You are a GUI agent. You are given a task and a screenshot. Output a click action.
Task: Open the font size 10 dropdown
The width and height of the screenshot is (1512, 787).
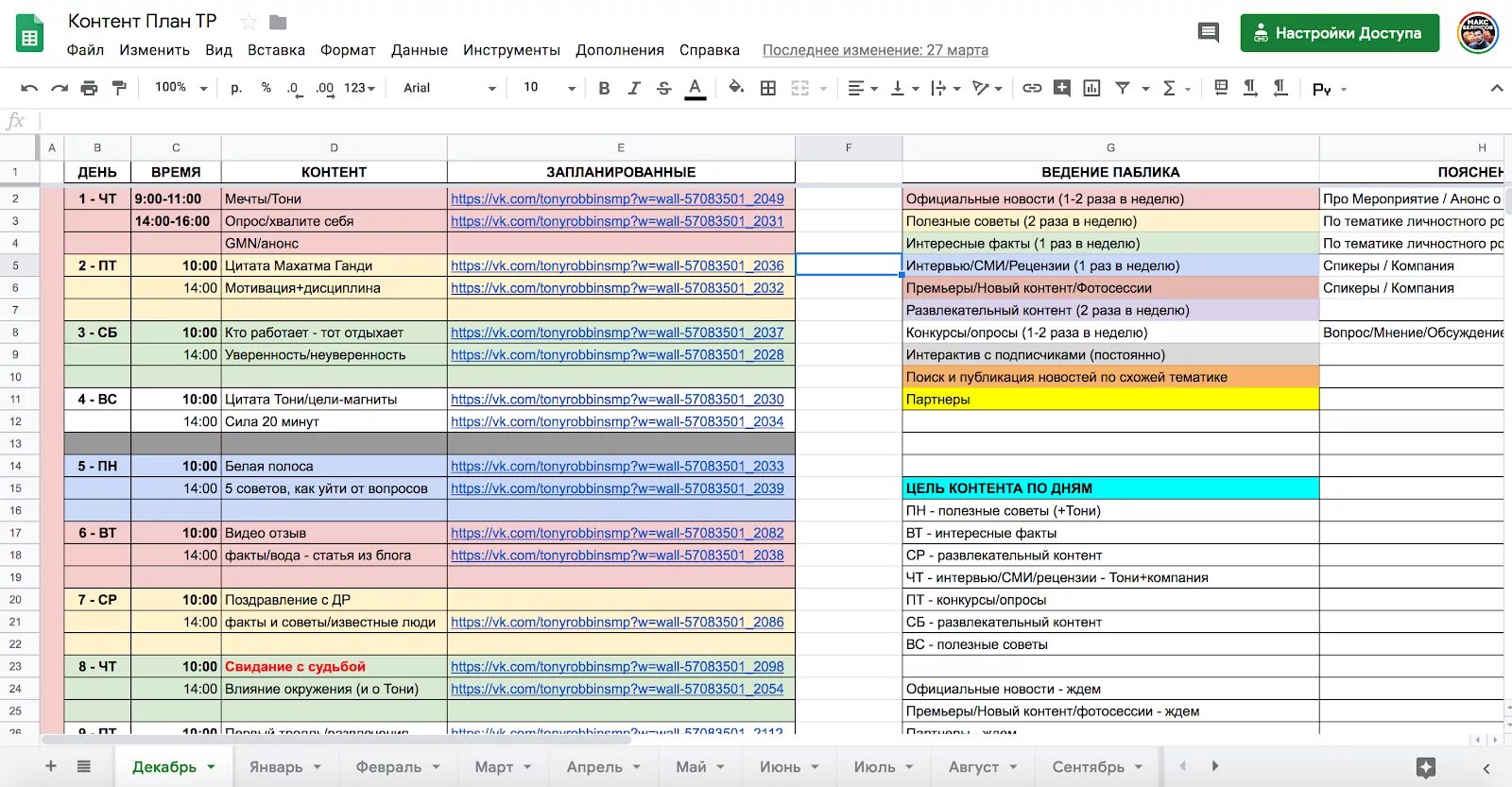pyautogui.click(x=549, y=88)
